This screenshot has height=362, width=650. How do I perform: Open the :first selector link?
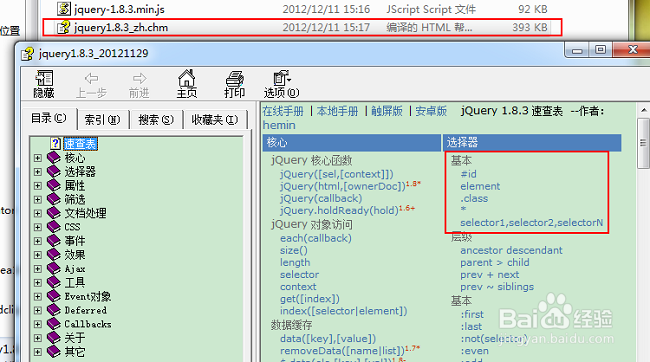[472, 314]
